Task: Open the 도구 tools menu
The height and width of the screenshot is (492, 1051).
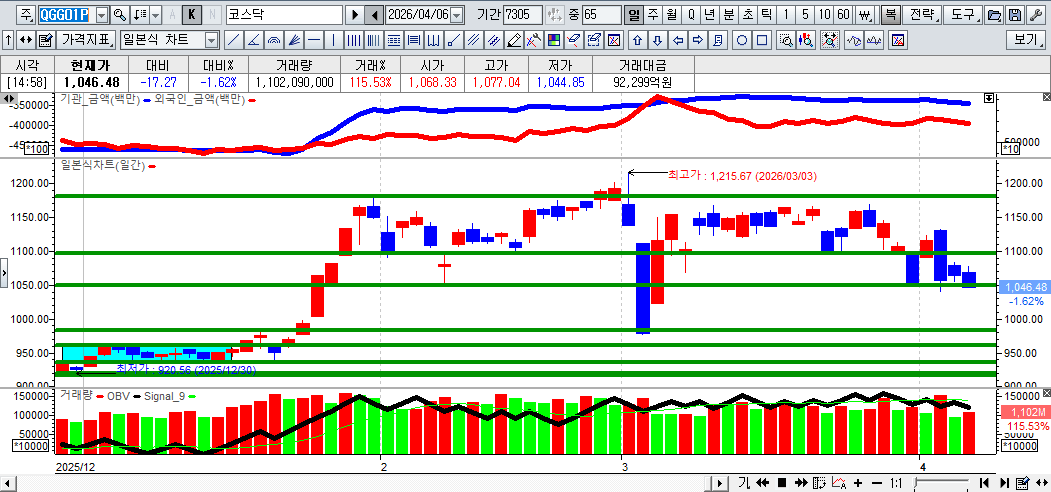Action: (962, 15)
